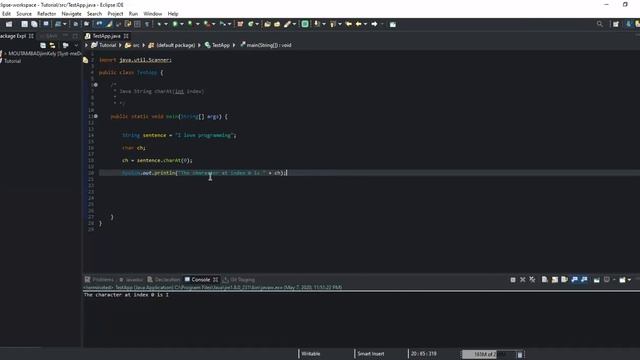Switch to the Declaration tab

coord(164,280)
